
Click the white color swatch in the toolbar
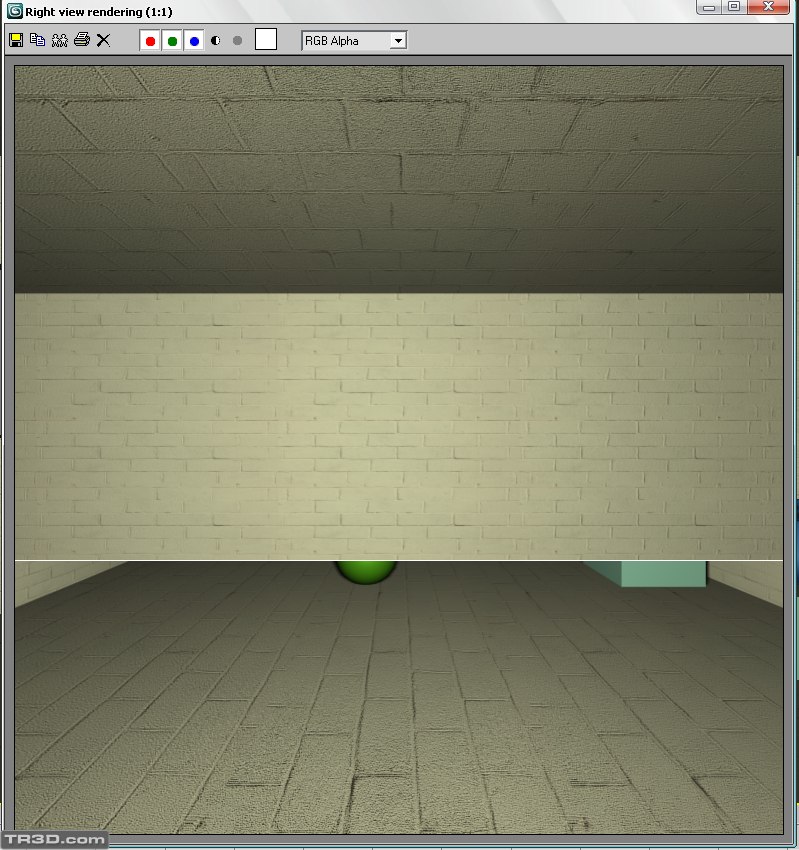coord(266,40)
